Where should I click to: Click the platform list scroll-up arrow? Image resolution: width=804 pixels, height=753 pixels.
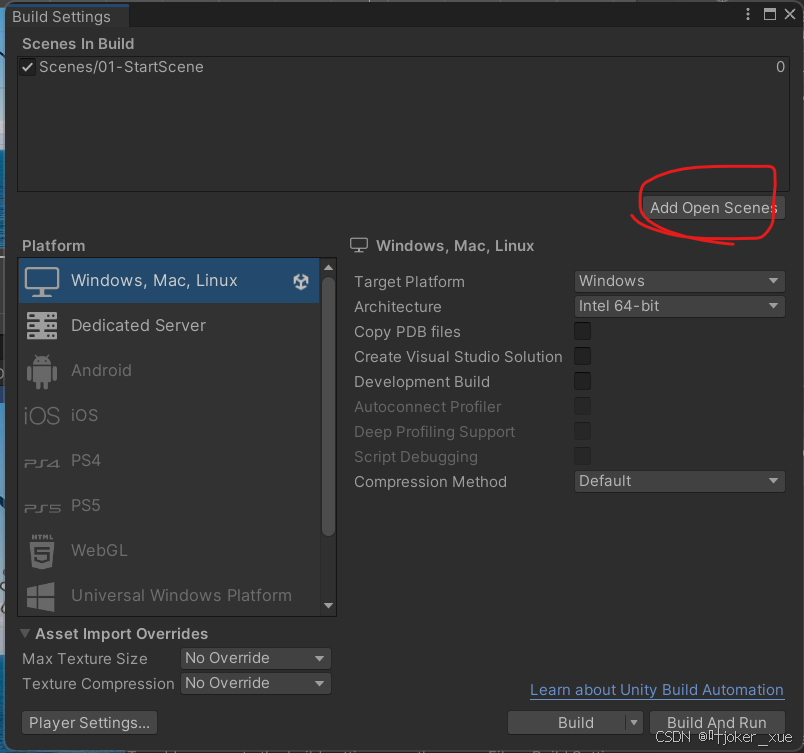pos(329,268)
